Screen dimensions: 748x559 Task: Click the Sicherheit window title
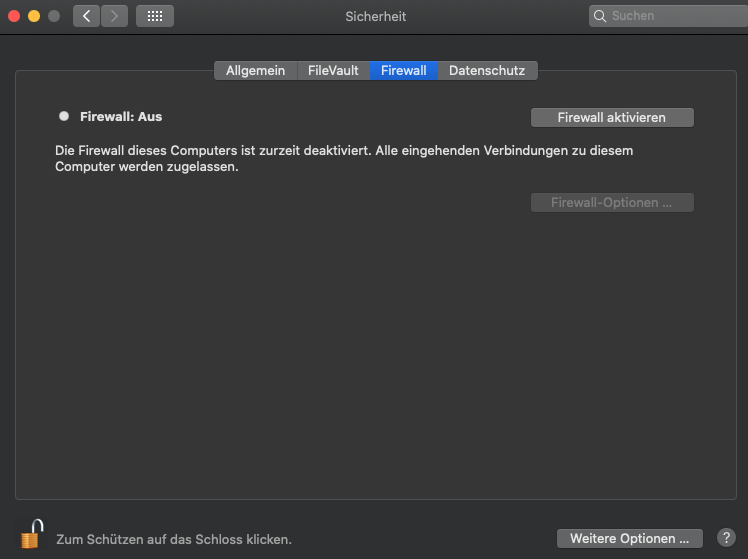pyautogui.click(x=375, y=16)
